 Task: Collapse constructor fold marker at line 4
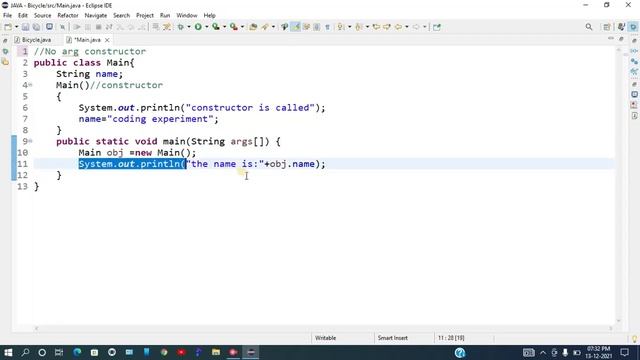coord(31,85)
